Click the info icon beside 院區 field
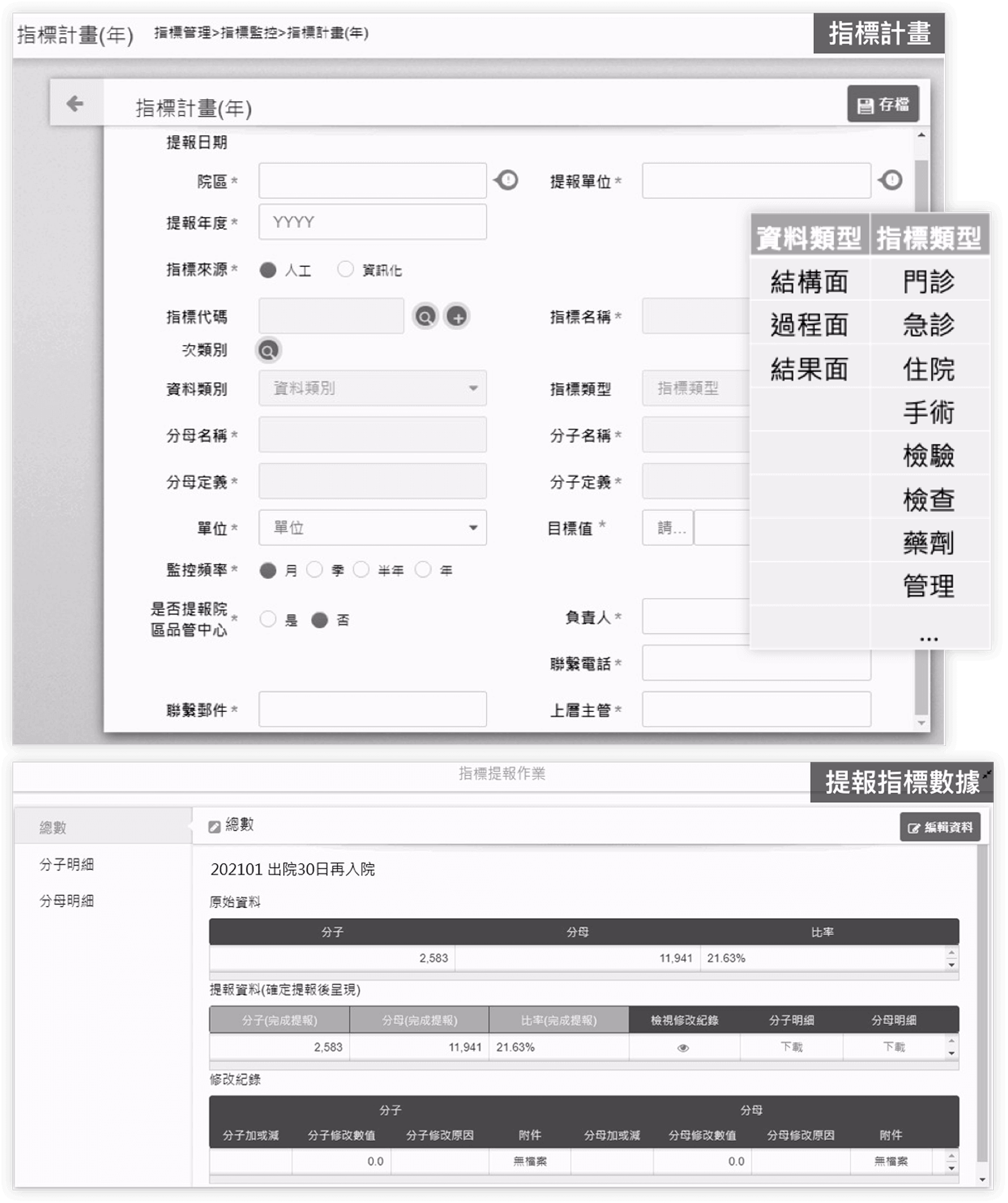1008x1203 pixels. coord(507,180)
